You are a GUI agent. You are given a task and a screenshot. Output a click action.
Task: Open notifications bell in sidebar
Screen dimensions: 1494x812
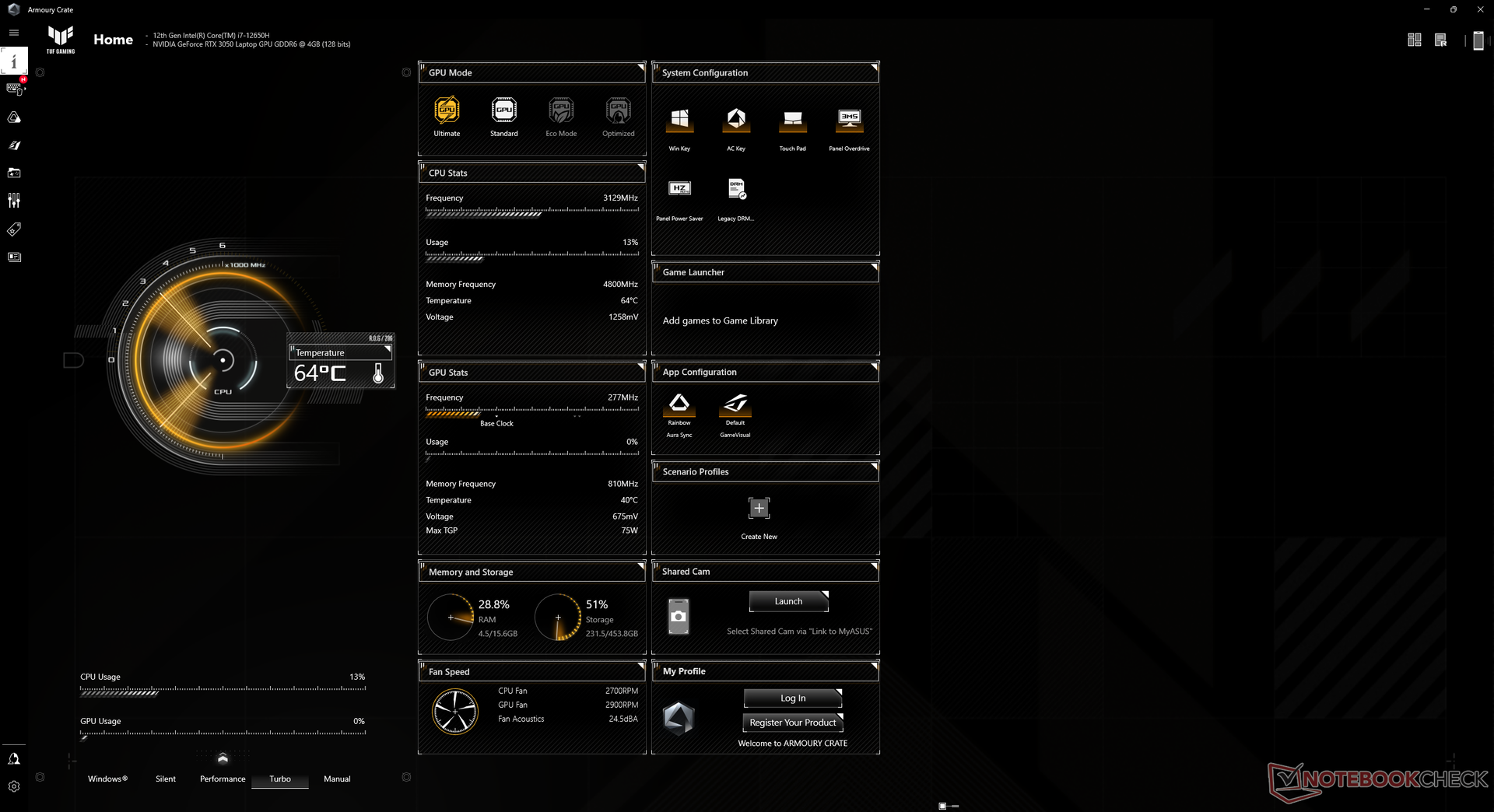(x=14, y=758)
